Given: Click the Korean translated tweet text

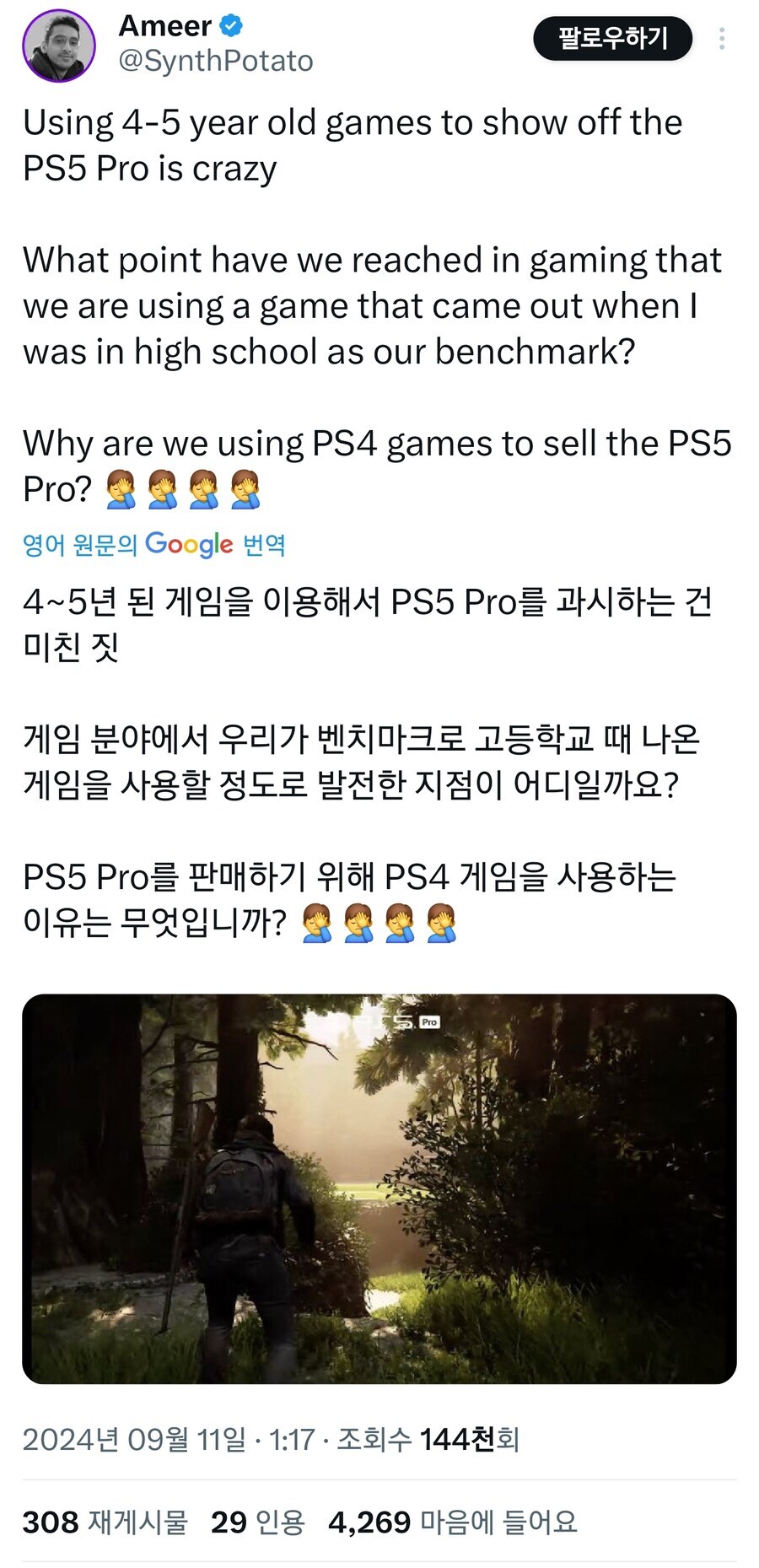Looking at the screenshot, I should pyautogui.click(x=368, y=762).
